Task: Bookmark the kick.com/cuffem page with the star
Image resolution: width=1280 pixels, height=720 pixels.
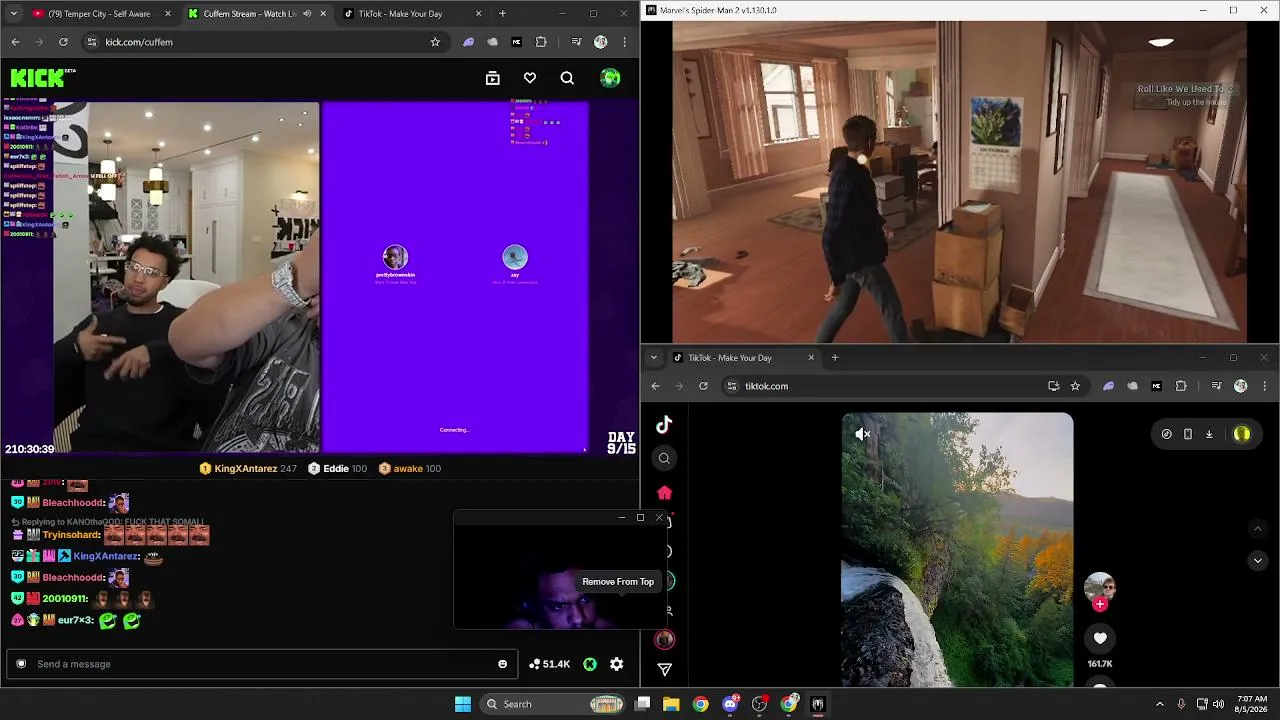Action: pos(435,42)
